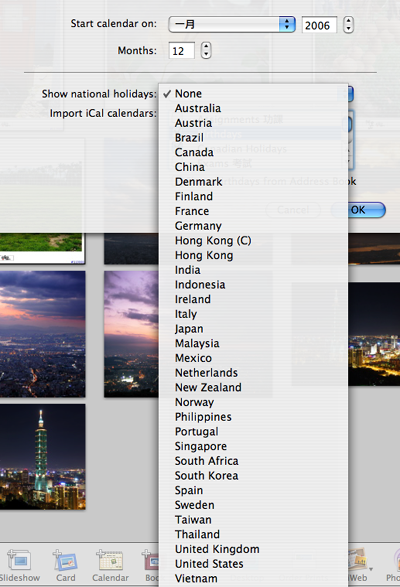
Task: Click the Calendar toolbar icon
Action: click(x=110, y=566)
